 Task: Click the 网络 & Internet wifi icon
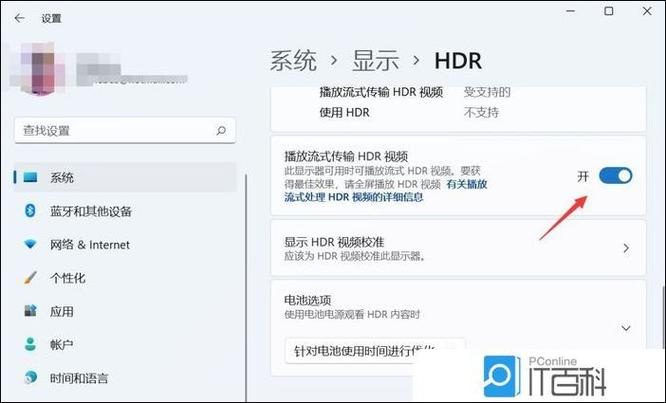pyautogui.click(x=30, y=244)
